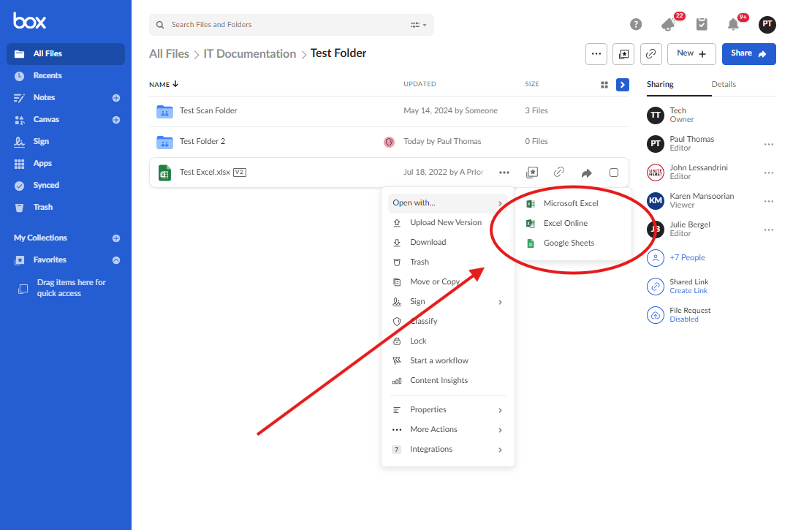Open the tasks clipboard icon
794x530 pixels.
(x=701, y=24)
